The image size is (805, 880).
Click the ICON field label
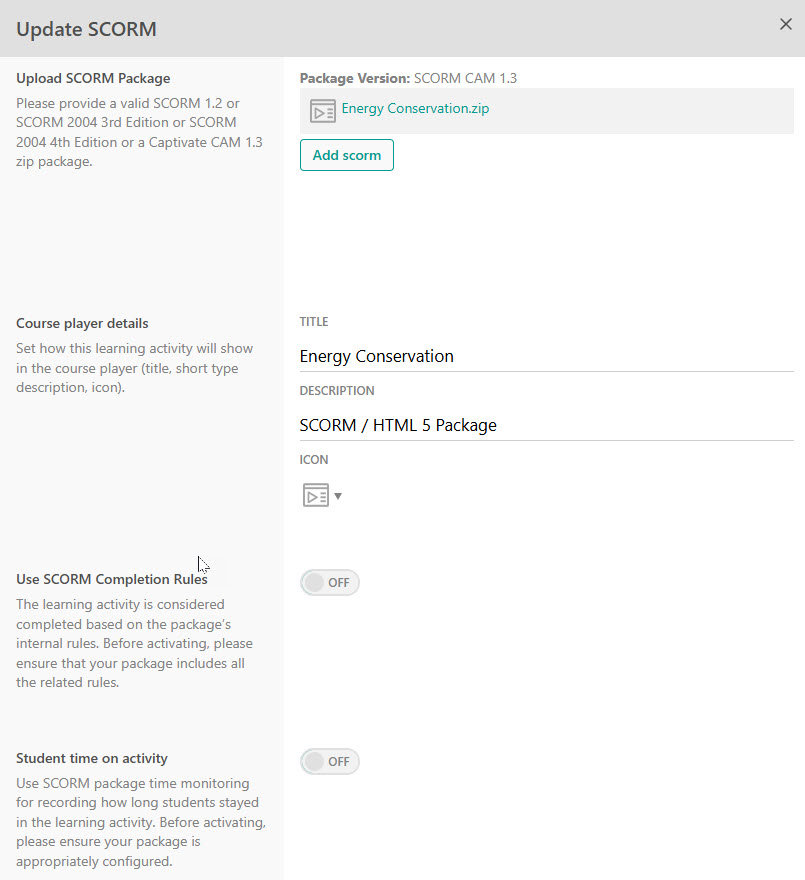(314, 460)
